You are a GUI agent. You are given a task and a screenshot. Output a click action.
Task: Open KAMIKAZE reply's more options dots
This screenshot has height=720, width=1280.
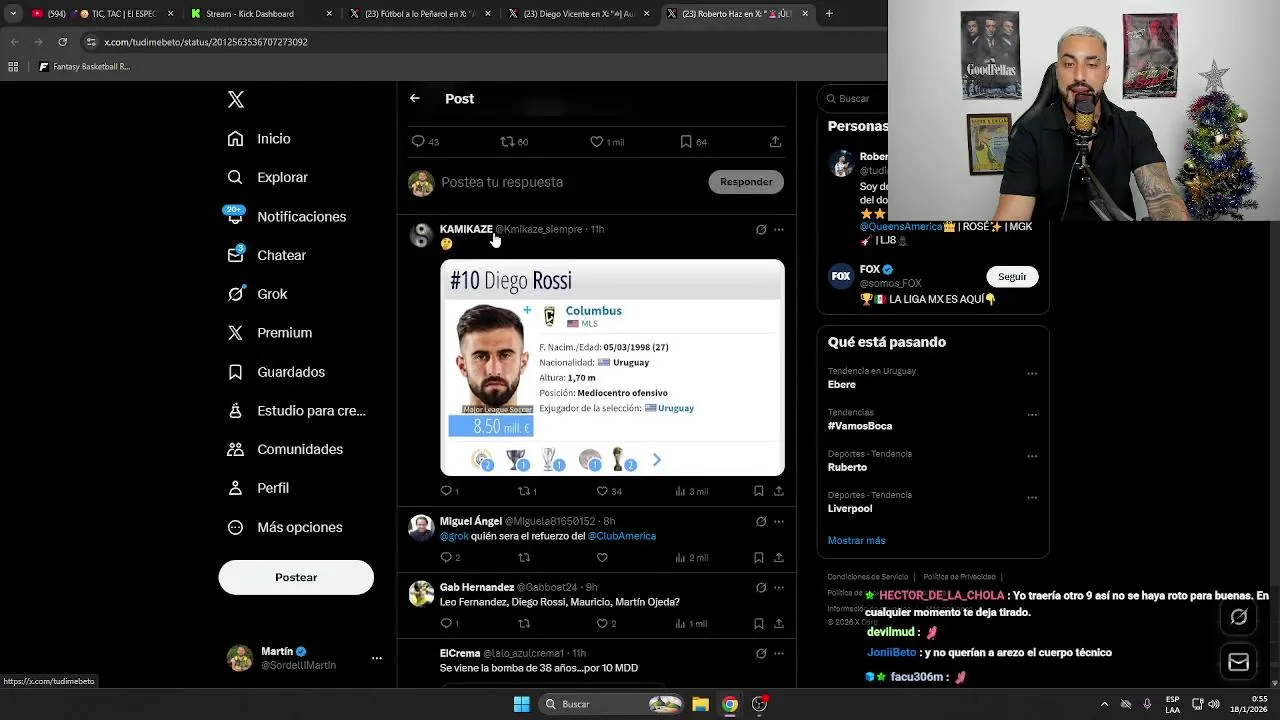779,230
